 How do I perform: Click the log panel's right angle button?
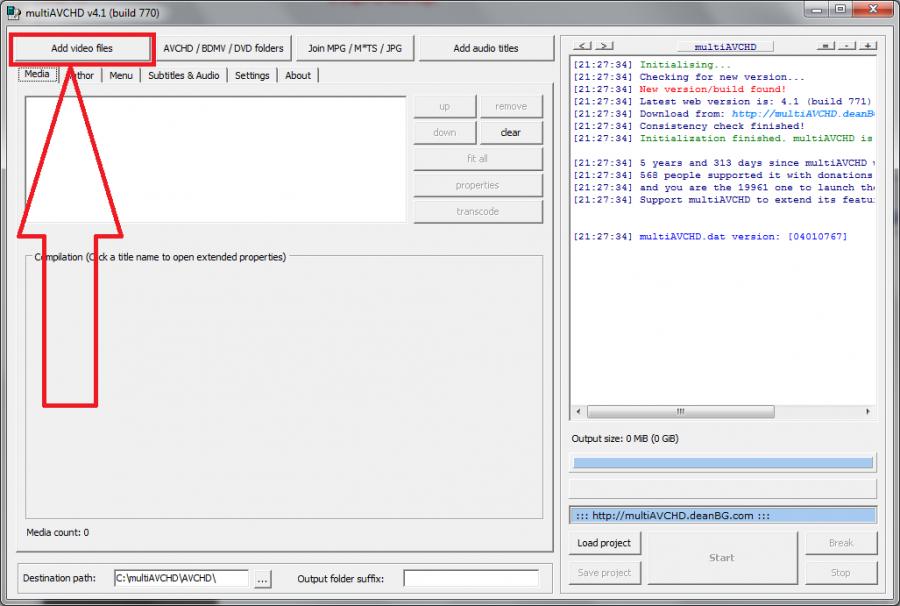tap(604, 46)
